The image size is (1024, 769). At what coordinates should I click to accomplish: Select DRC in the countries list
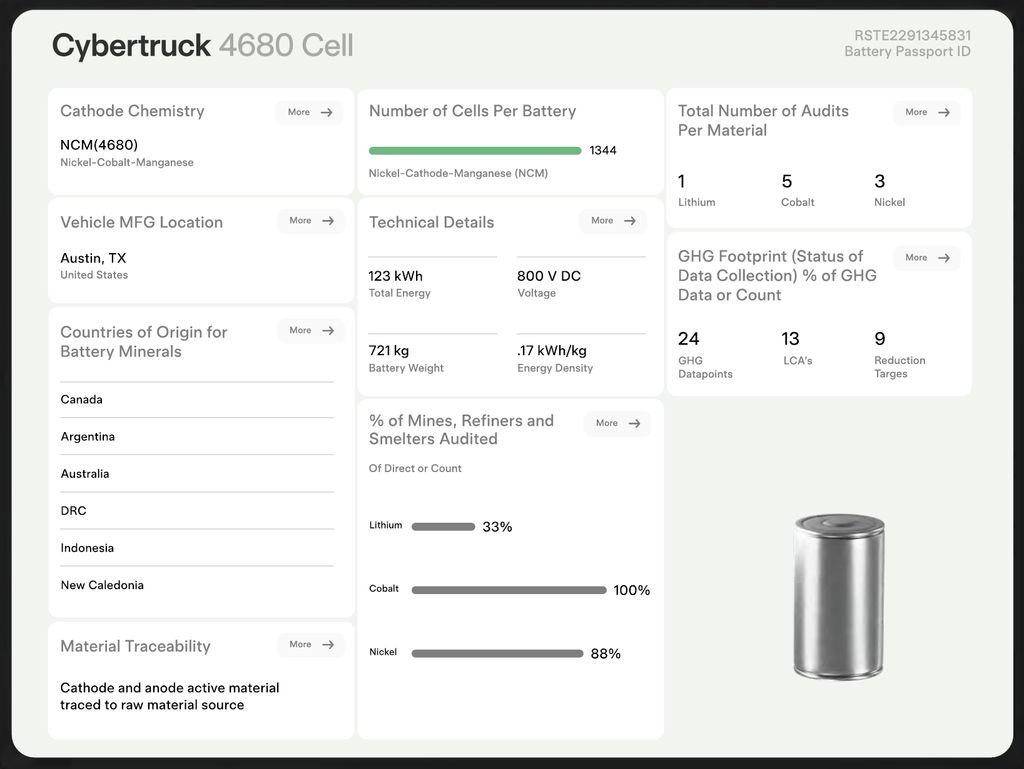[x=197, y=510]
